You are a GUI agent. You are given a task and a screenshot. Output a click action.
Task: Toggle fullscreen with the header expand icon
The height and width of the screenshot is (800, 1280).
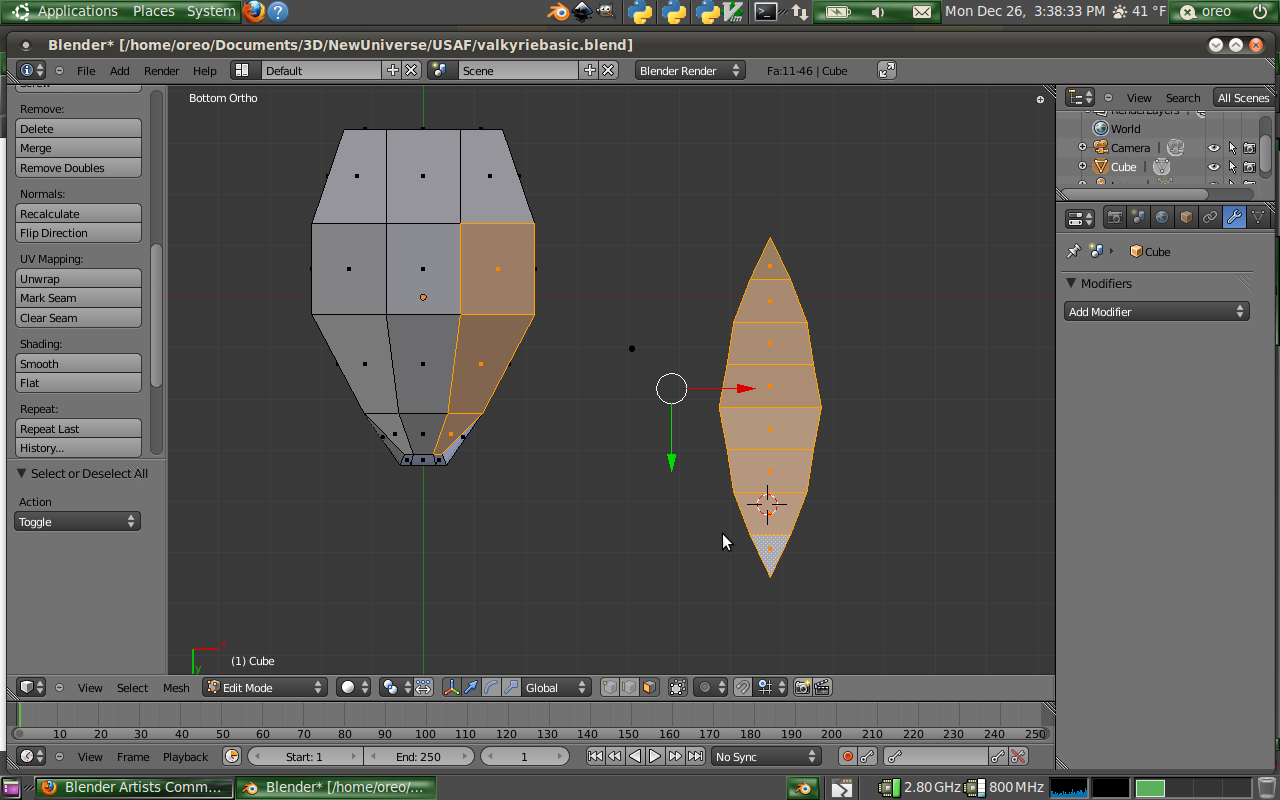[x=887, y=70]
